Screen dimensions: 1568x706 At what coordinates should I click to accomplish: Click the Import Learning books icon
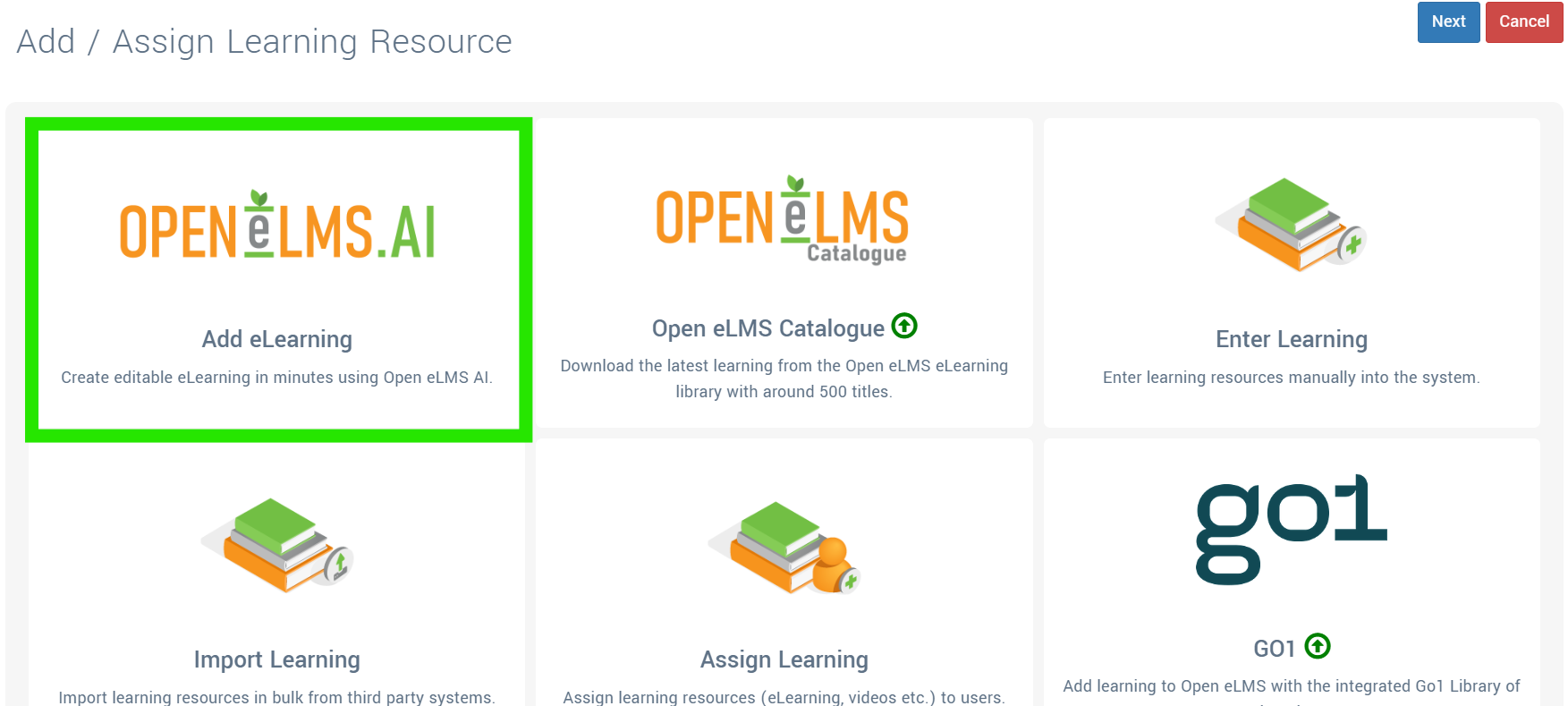277,544
